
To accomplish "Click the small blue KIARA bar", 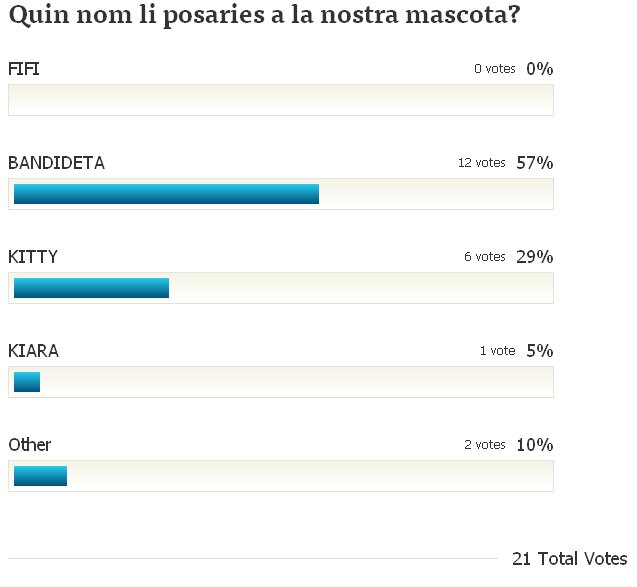I will (27, 382).
